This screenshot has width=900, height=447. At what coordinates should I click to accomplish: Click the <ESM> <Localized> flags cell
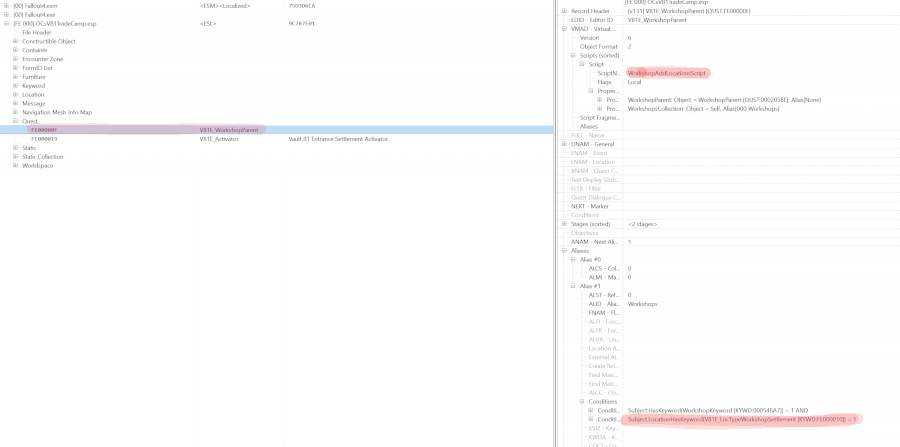pyautogui.click(x=225, y=6)
